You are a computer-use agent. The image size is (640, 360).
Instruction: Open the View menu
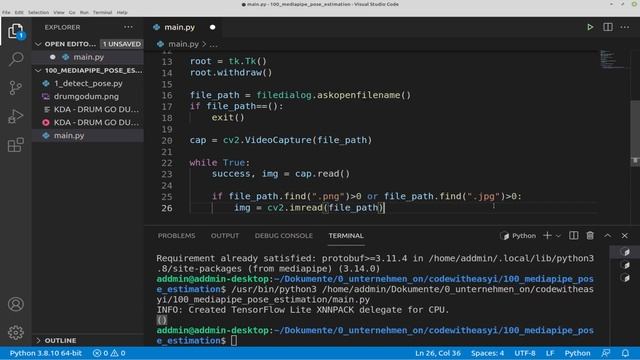pyautogui.click(x=59, y=12)
